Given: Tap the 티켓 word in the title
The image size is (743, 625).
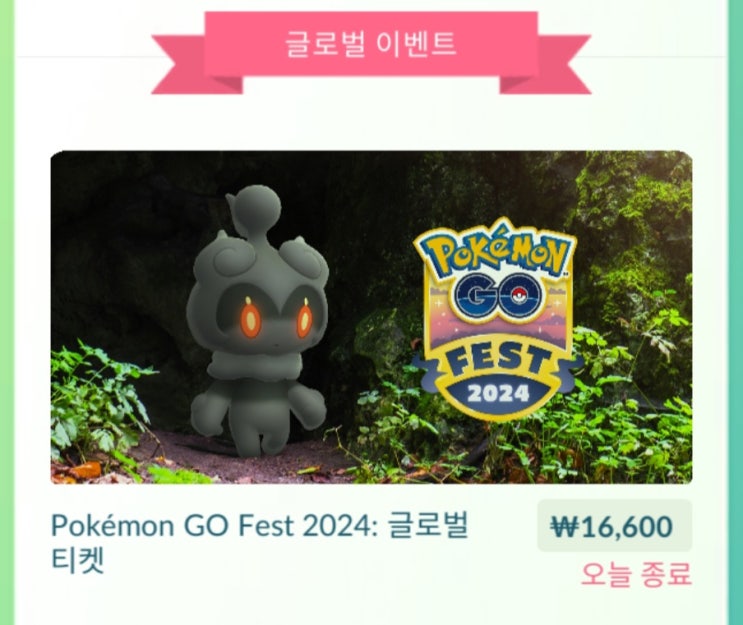Looking at the screenshot, I should tap(77, 561).
